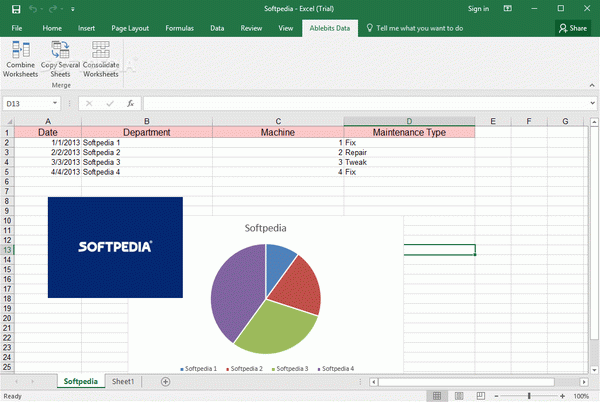
Task: Click the date 4/4/2013 cell
Action: (x=48, y=172)
